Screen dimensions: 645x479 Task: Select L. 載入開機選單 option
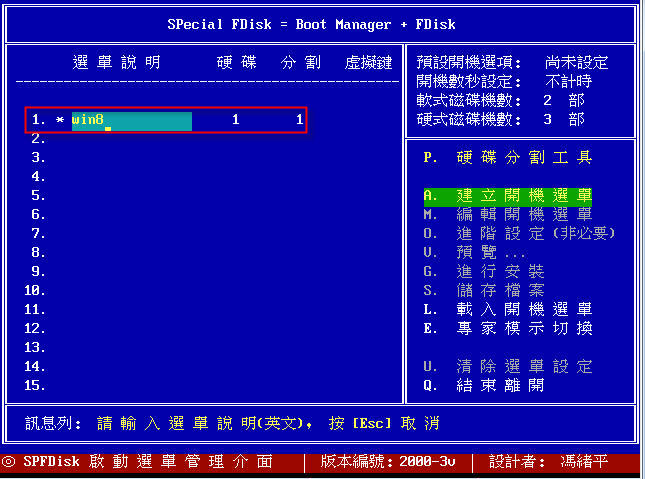pyautogui.click(x=508, y=309)
